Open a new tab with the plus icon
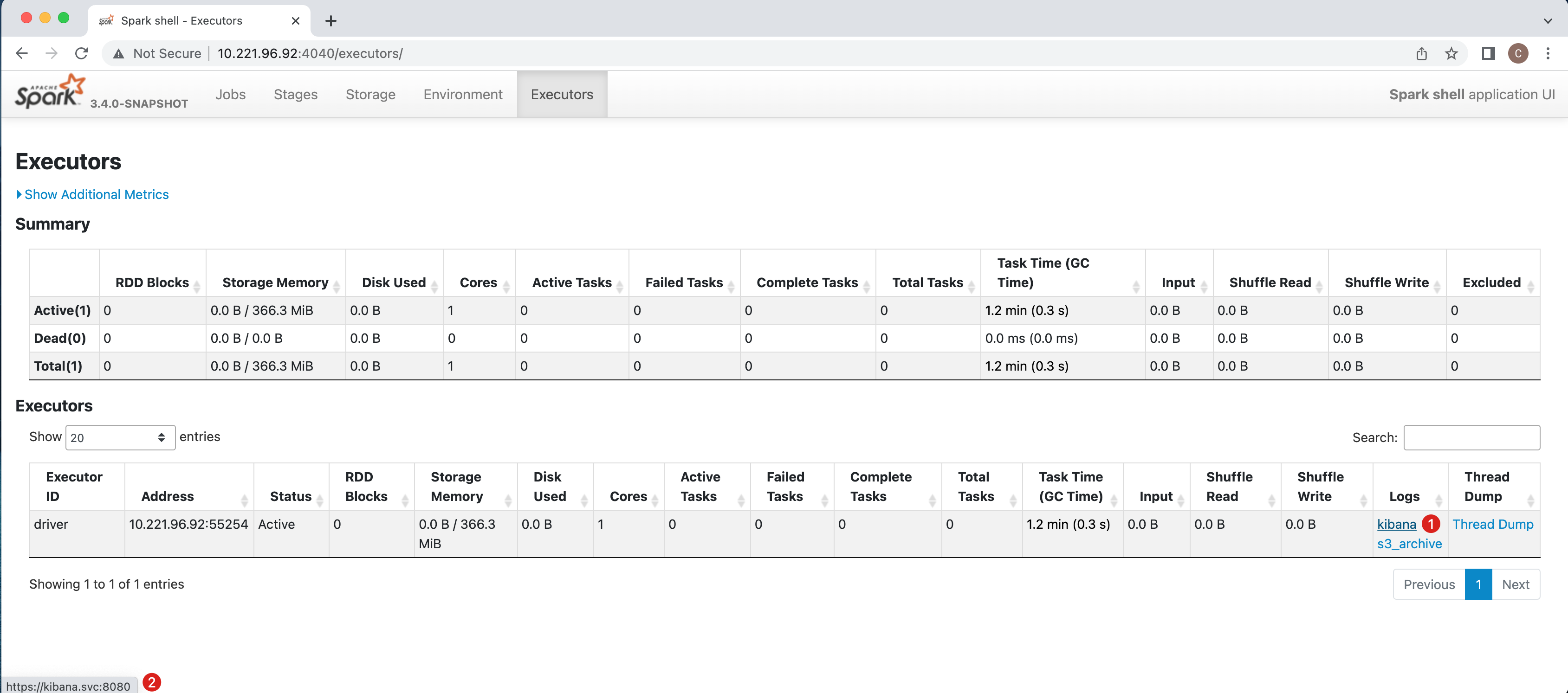 click(x=330, y=21)
